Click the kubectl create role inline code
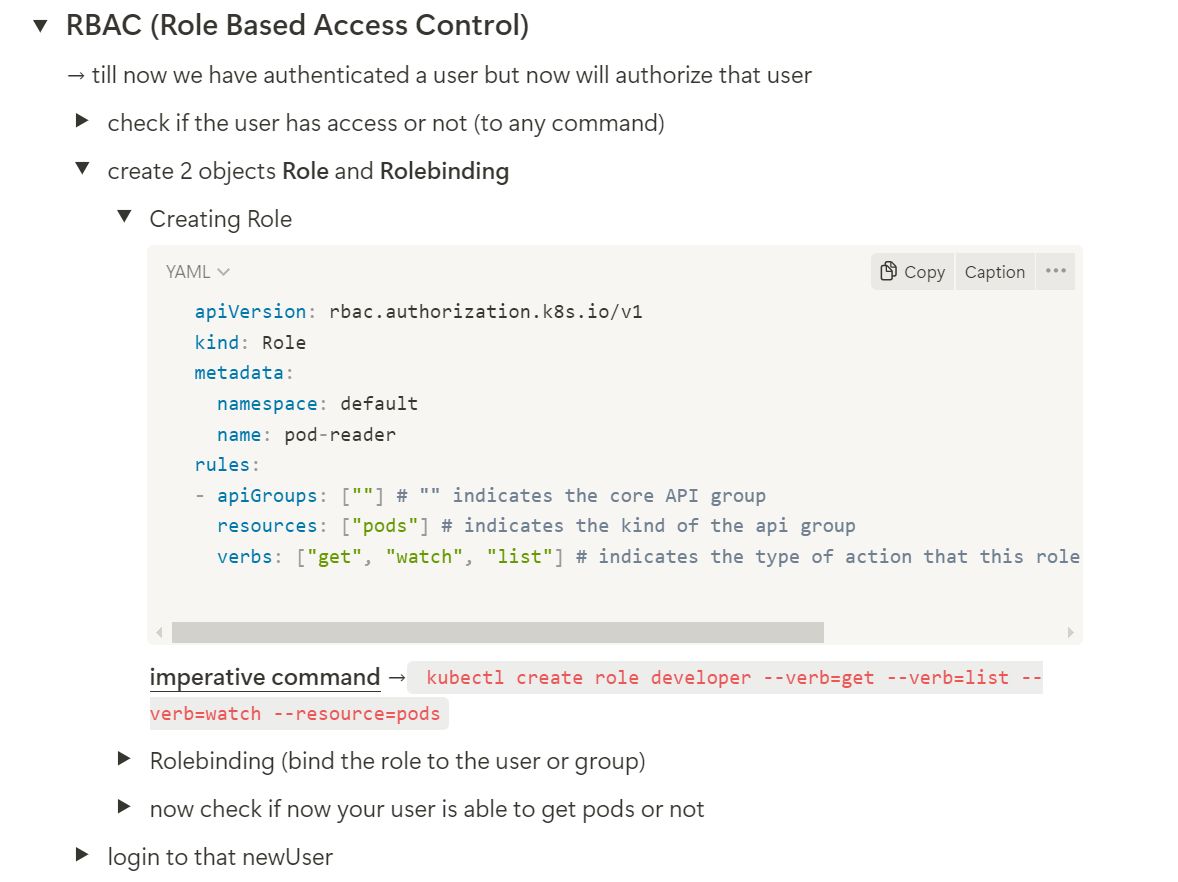This screenshot has height=882, width=1178. [597, 695]
